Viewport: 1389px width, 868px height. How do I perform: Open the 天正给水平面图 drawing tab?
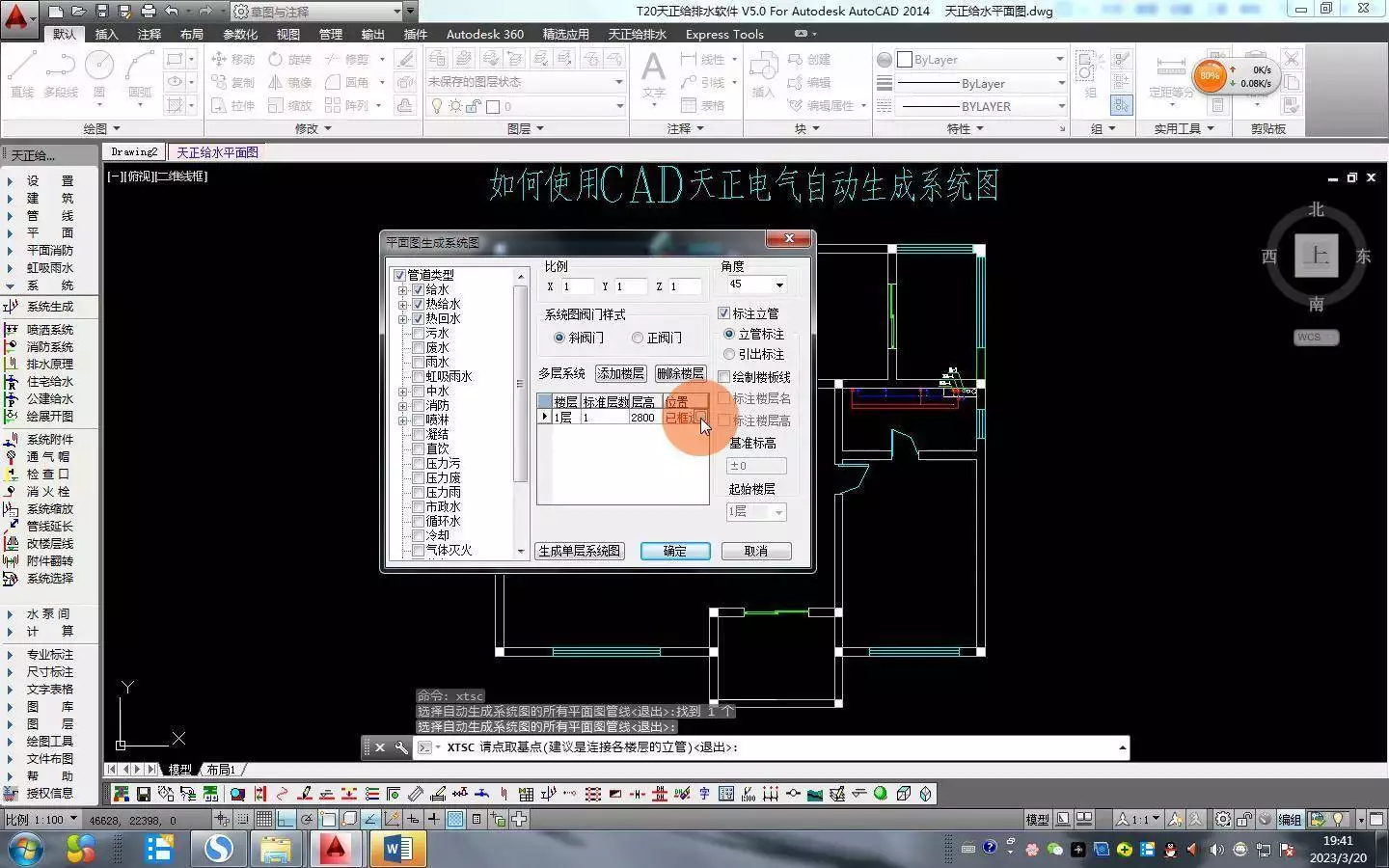[217, 151]
